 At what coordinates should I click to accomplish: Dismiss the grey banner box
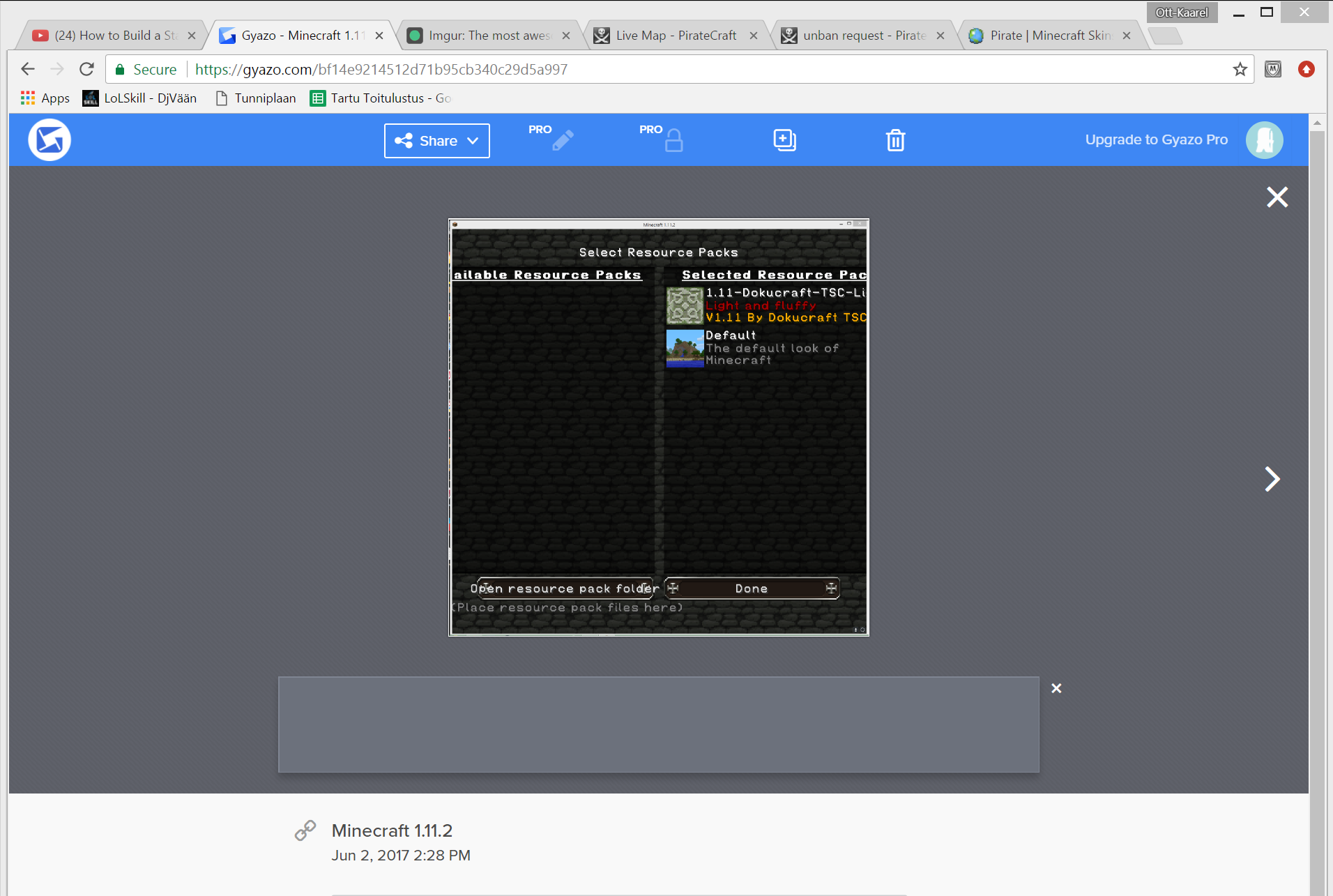point(1056,688)
